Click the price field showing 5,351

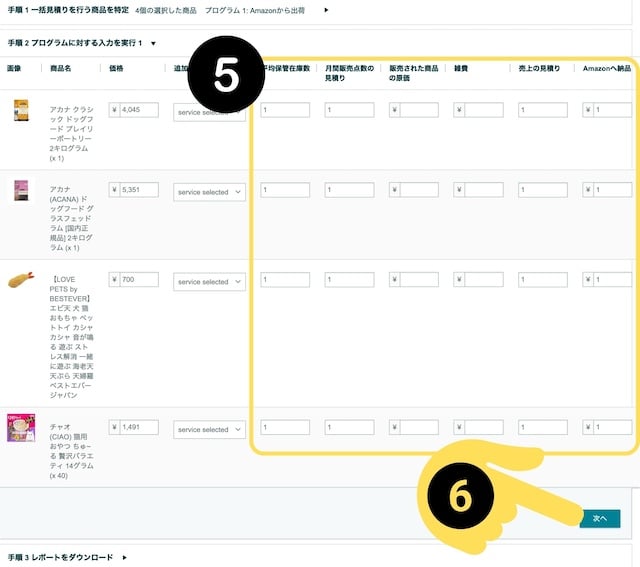(x=138, y=190)
